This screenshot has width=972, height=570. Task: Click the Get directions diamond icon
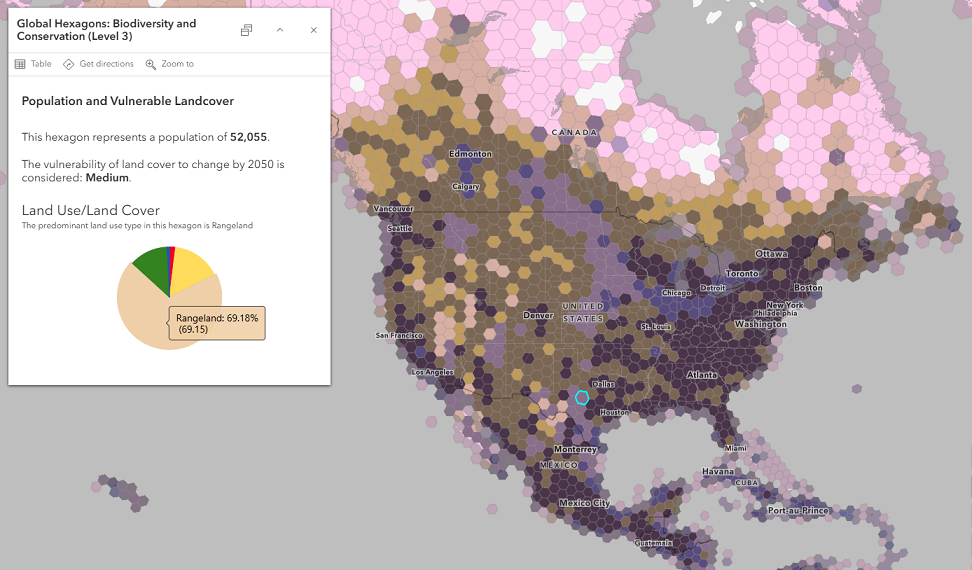tap(68, 64)
